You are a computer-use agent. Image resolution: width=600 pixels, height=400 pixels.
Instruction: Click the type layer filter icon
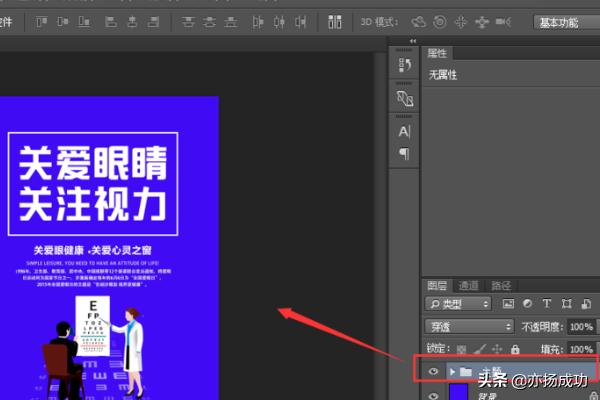547,303
